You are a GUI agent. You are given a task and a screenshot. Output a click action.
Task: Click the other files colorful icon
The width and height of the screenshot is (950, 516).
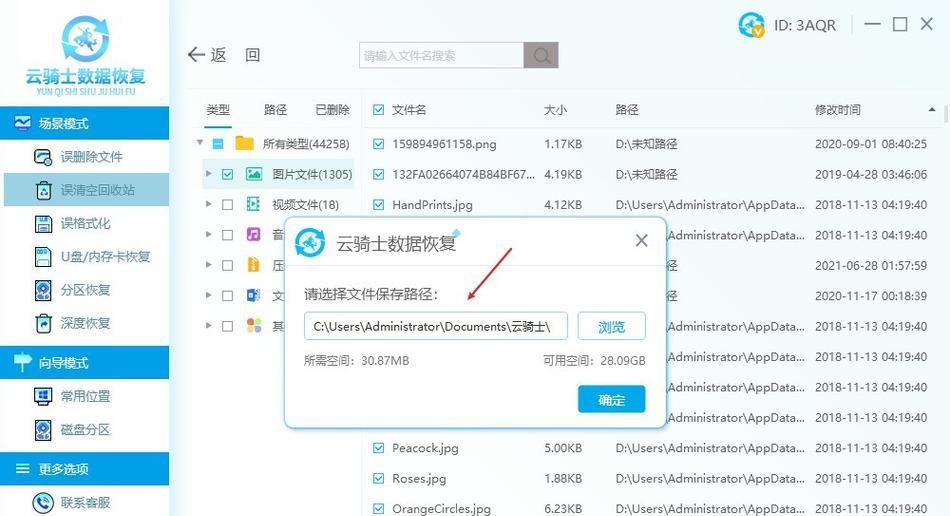[254, 325]
